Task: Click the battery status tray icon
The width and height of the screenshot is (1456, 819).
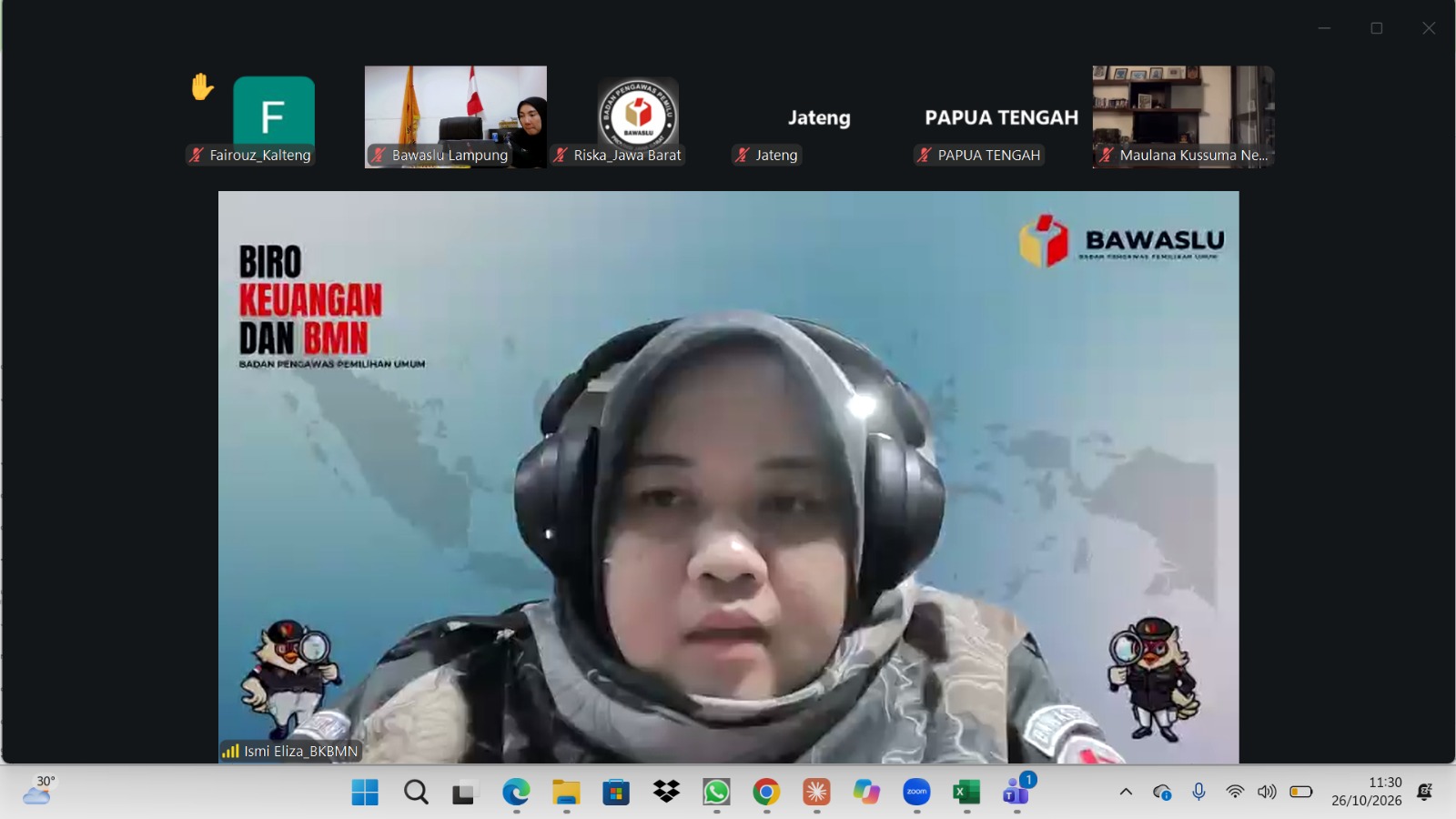Action: pos(1301,792)
